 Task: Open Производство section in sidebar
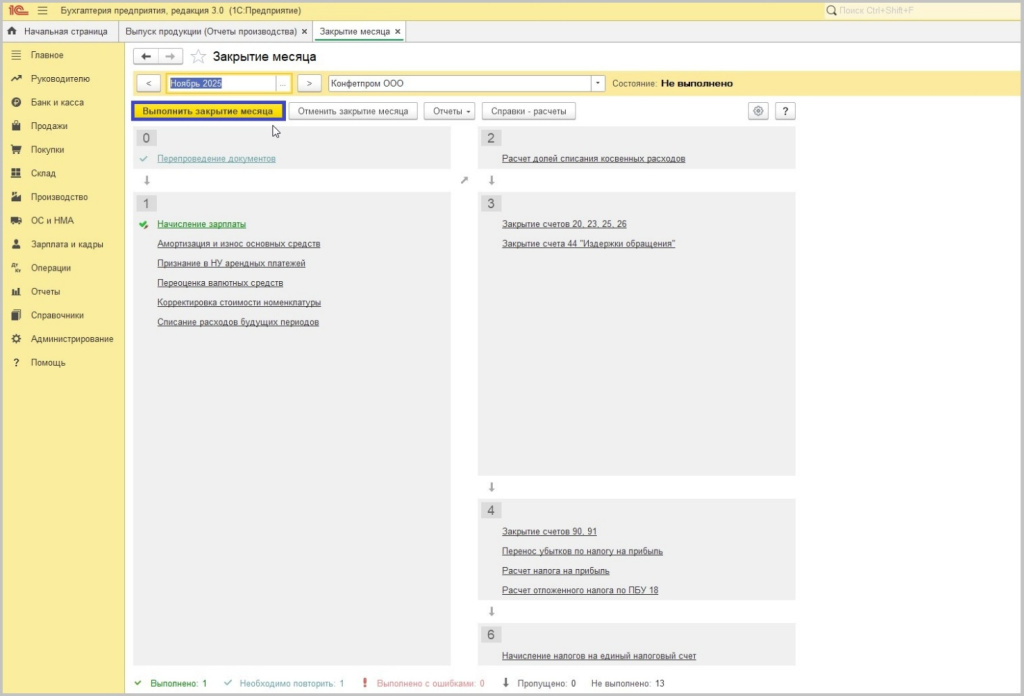59,197
